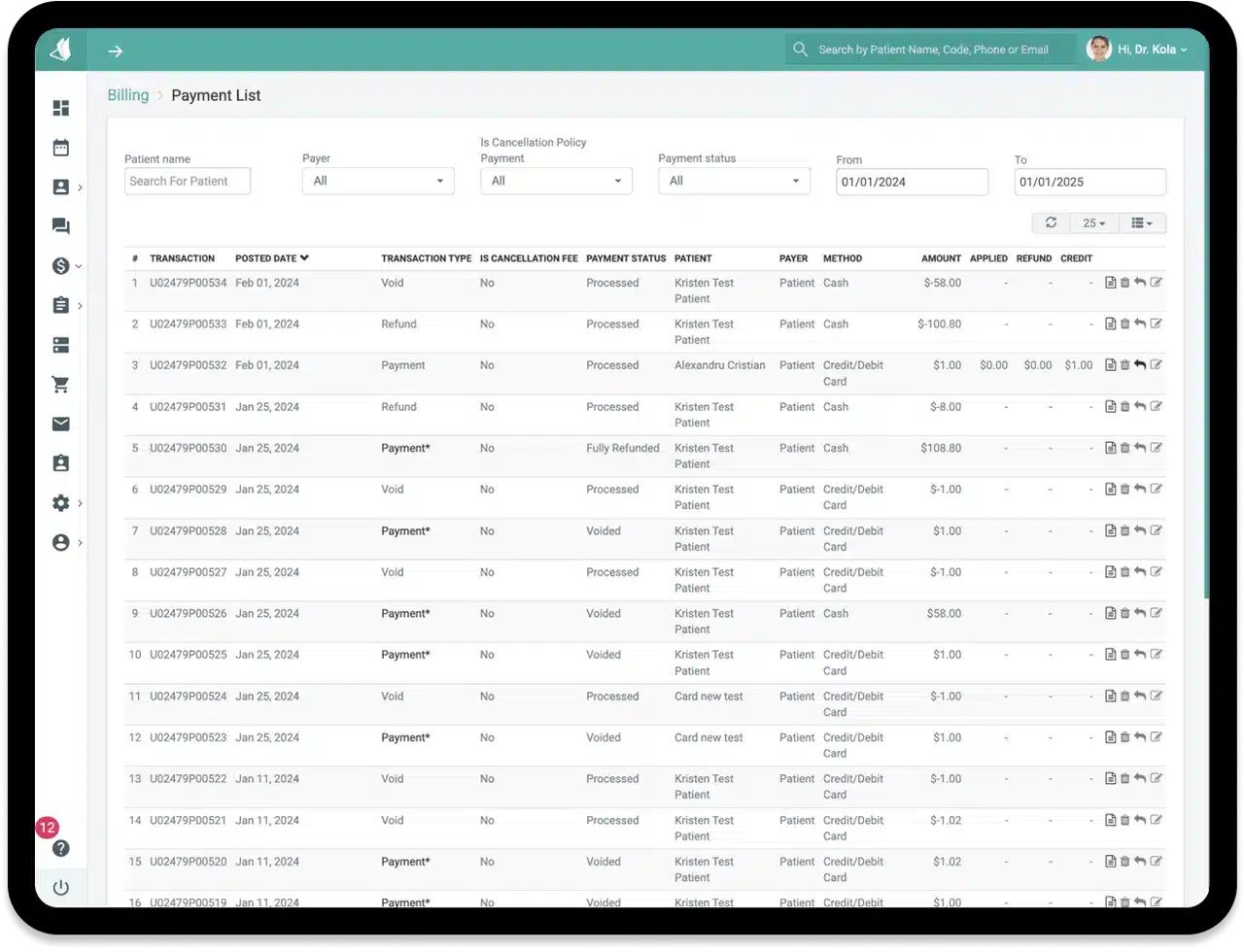Open the Dashboard icon in sidebar
The width and height of the screenshot is (1244, 952).
[x=61, y=108]
